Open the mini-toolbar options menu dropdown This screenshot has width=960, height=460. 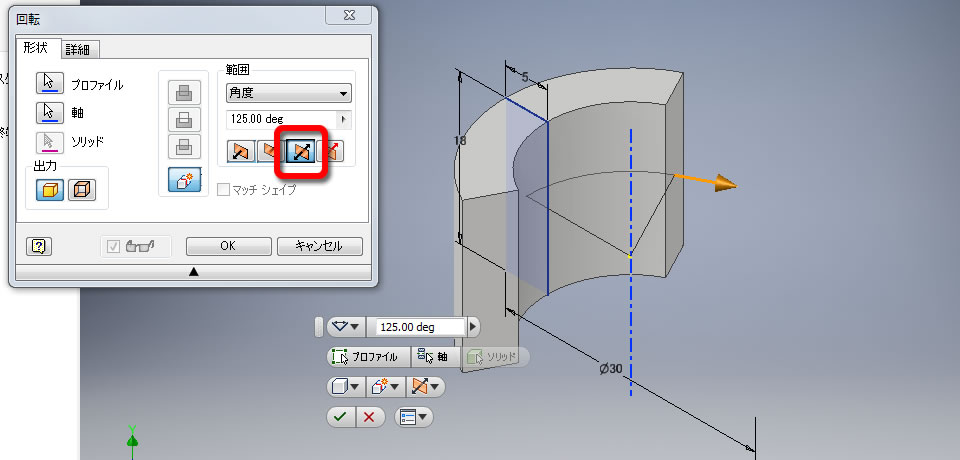(414, 417)
